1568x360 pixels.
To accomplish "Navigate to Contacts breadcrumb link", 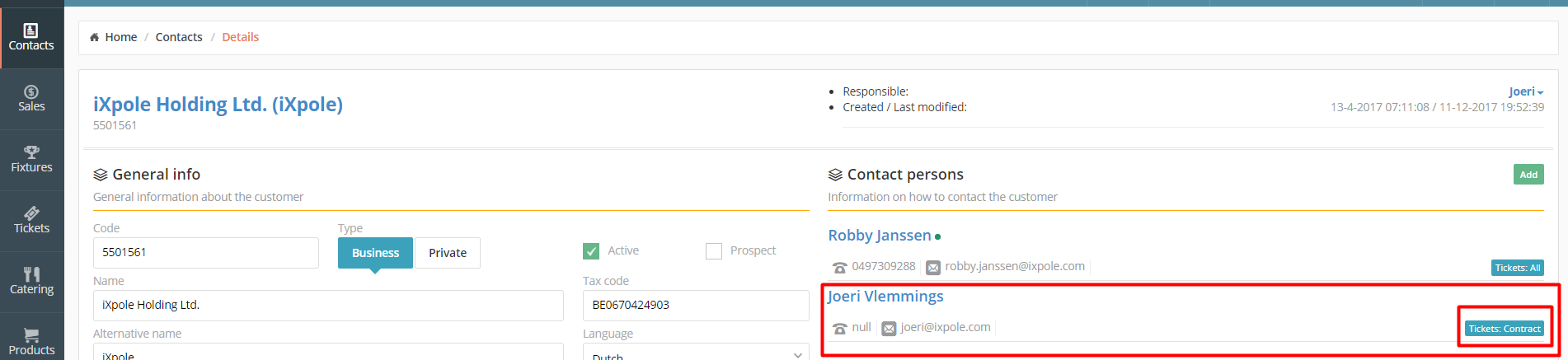I will click(179, 37).
